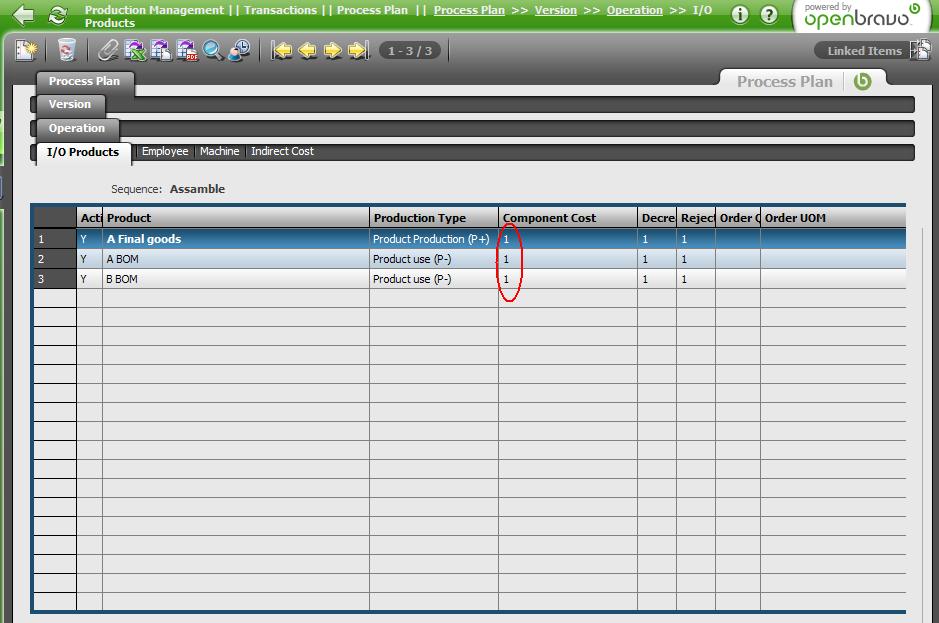Click 'Product use (P-)' in B BOM row
939x623 pixels.
click(x=434, y=279)
